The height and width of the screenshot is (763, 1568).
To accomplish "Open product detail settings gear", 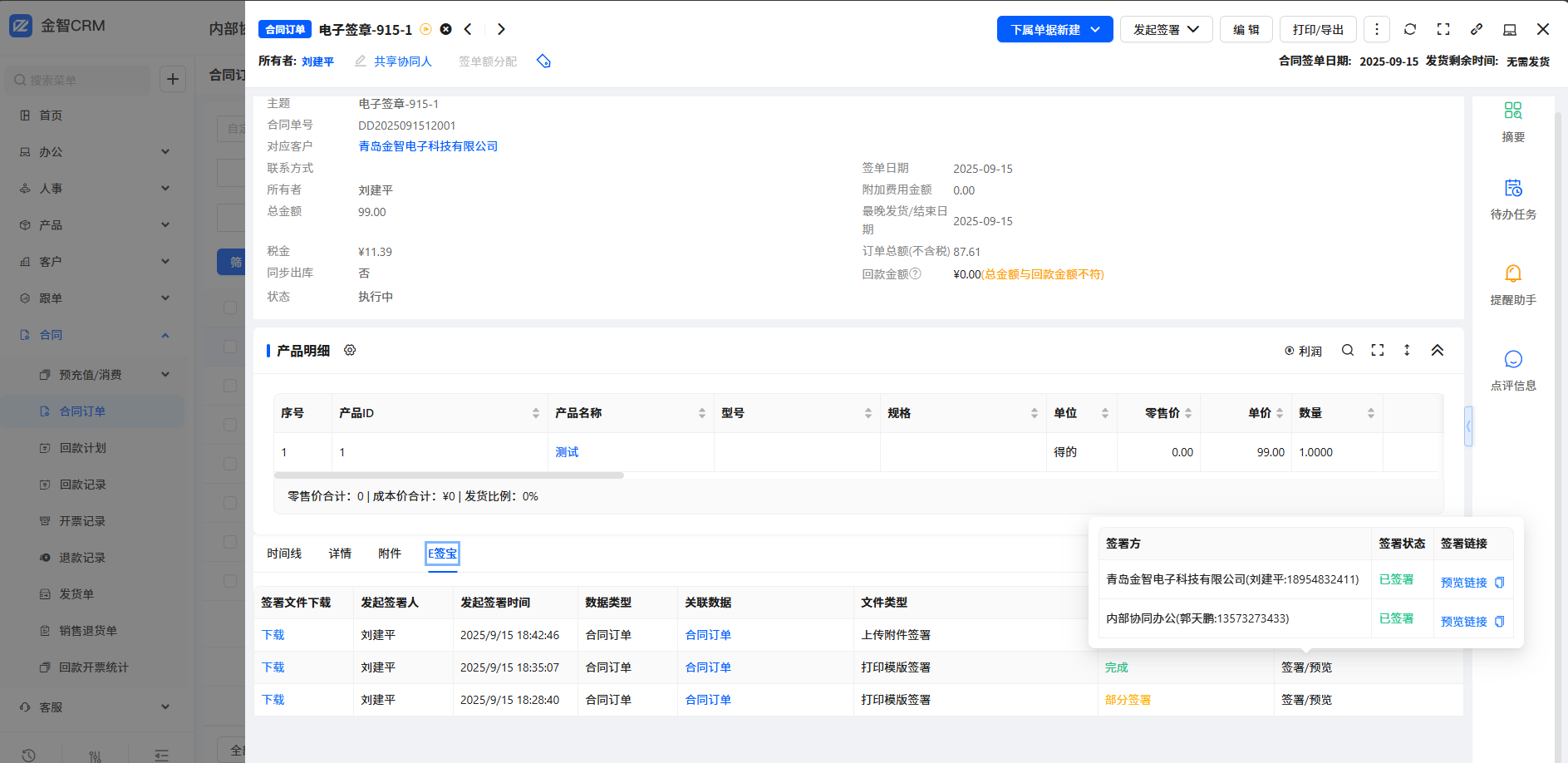I will click(350, 351).
